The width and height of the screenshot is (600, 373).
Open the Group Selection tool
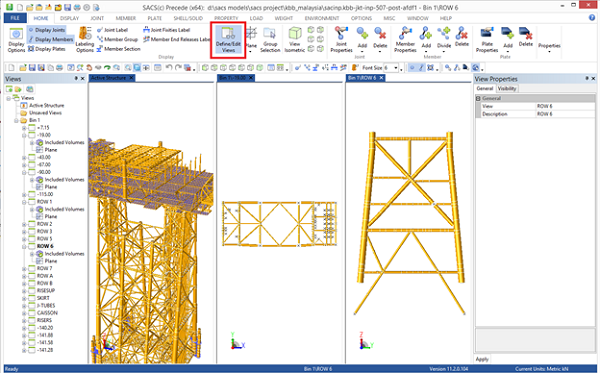(x=270, y=40)
